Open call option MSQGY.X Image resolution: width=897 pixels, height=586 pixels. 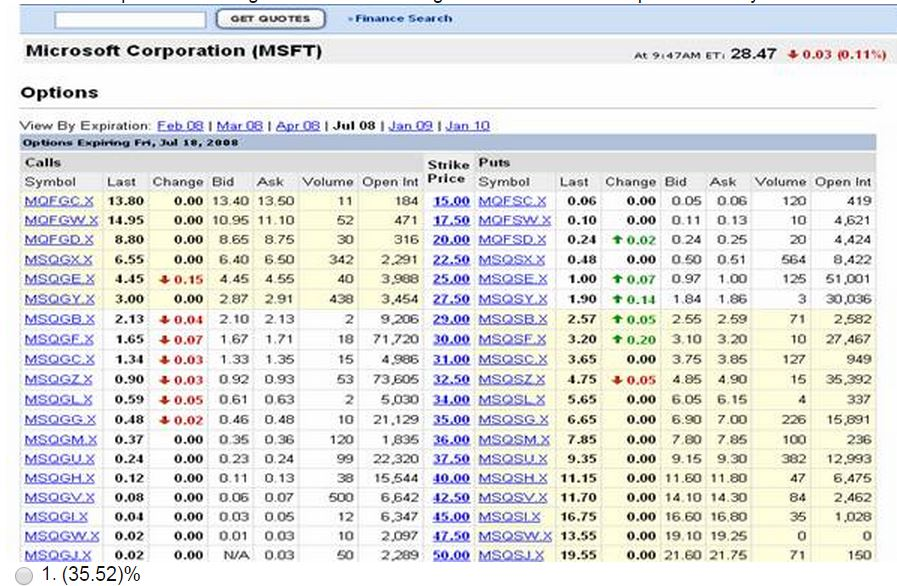59,299
